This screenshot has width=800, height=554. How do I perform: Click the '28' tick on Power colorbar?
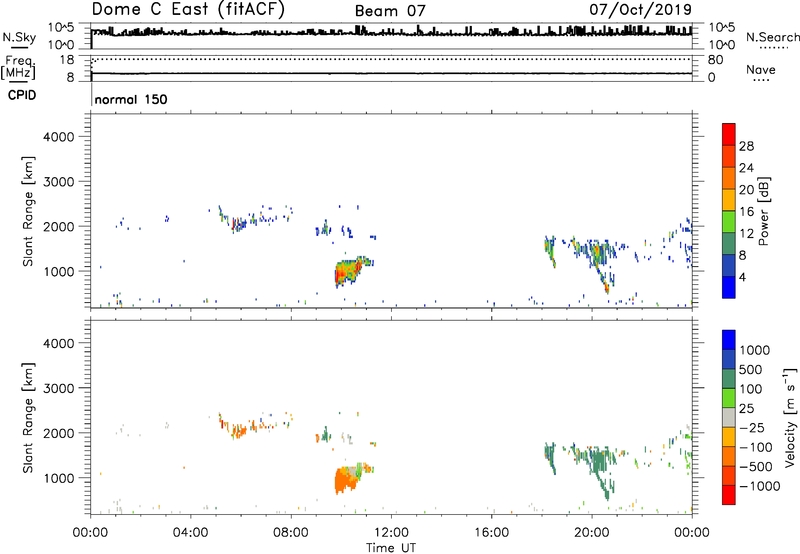pos(746,146)
